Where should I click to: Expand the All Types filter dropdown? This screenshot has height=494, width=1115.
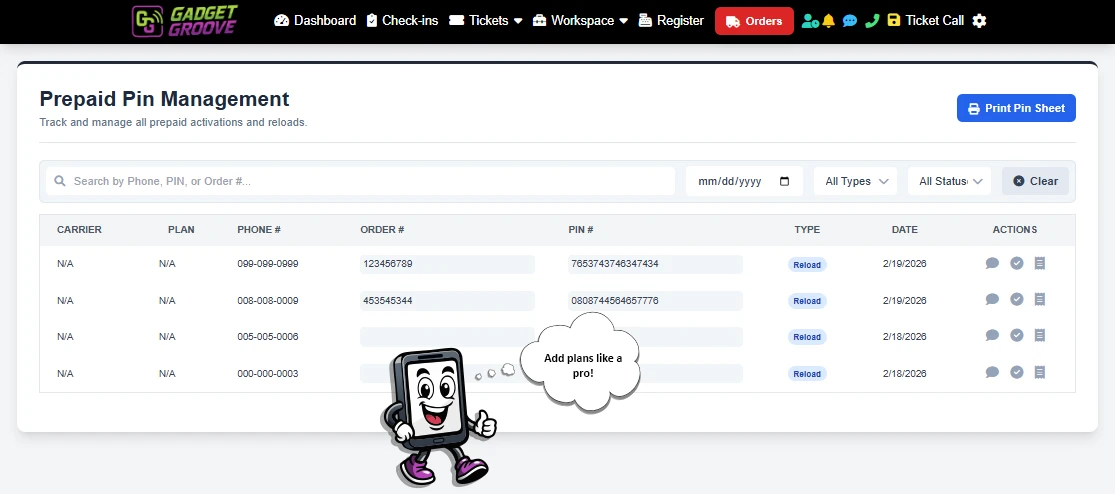pyautogui.click(x=855, y=181)
